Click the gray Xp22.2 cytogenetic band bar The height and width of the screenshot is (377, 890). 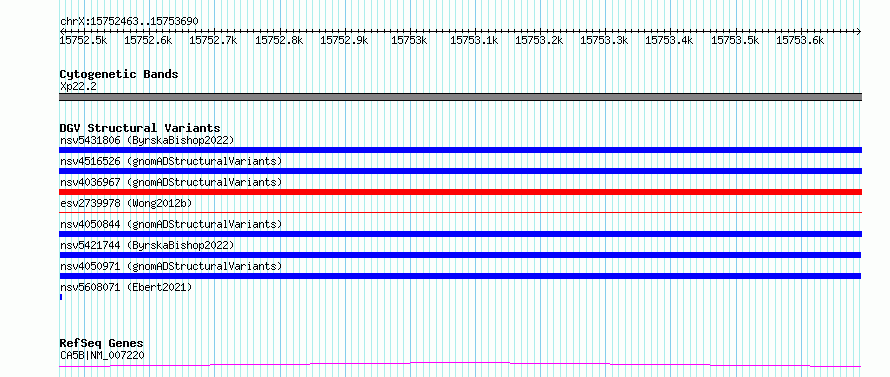tap(460, 97)
